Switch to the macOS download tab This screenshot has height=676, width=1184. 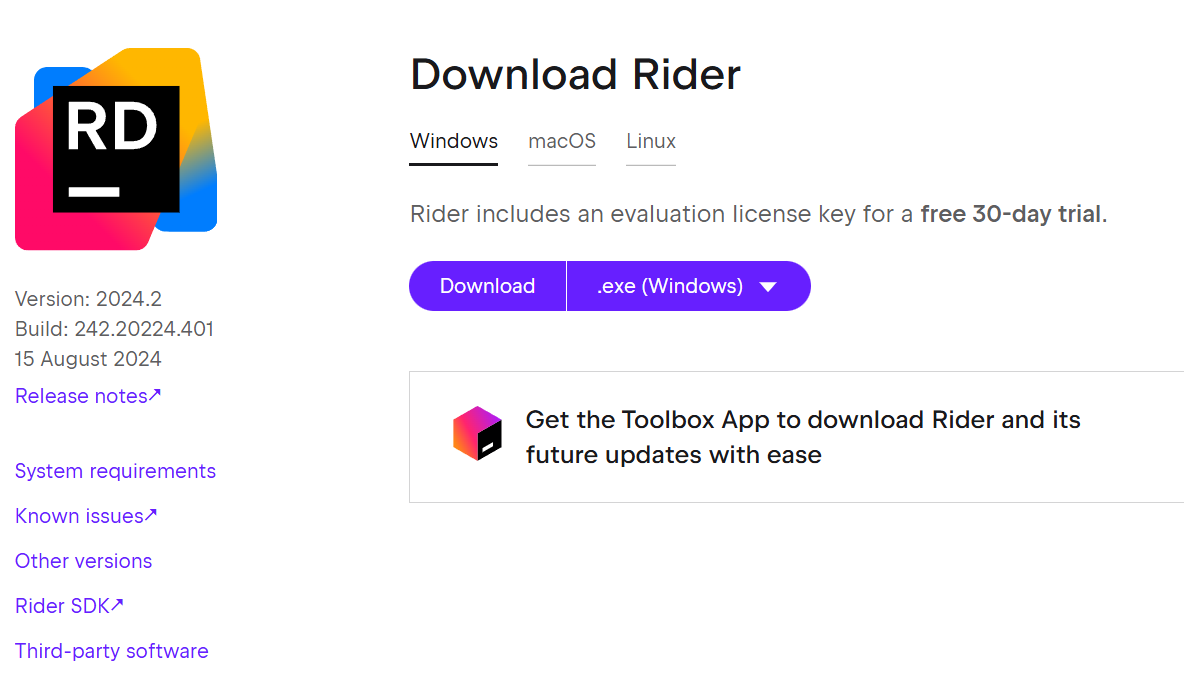pos(562,141)
